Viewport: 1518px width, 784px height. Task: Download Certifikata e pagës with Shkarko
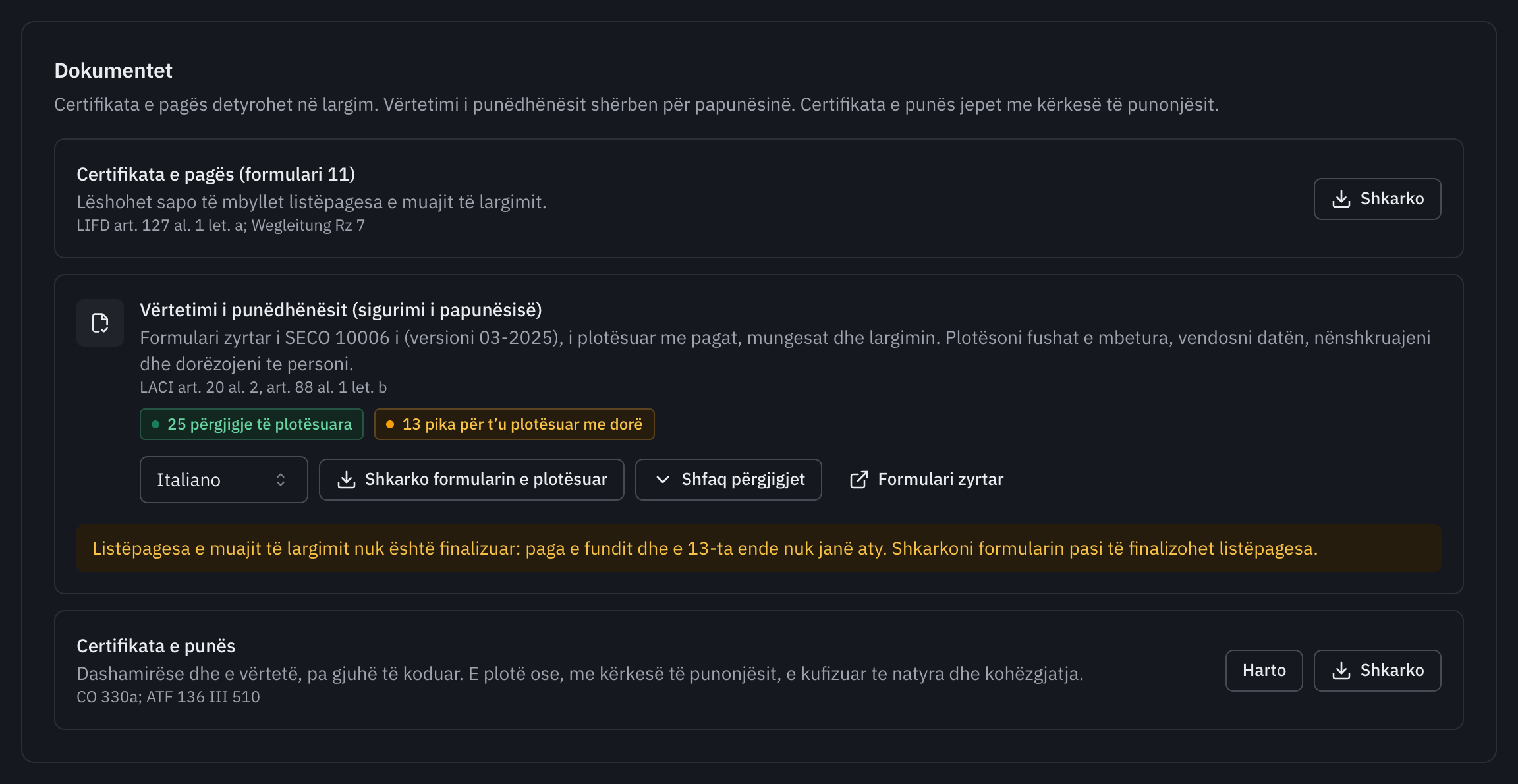(x=1378, y=199)
